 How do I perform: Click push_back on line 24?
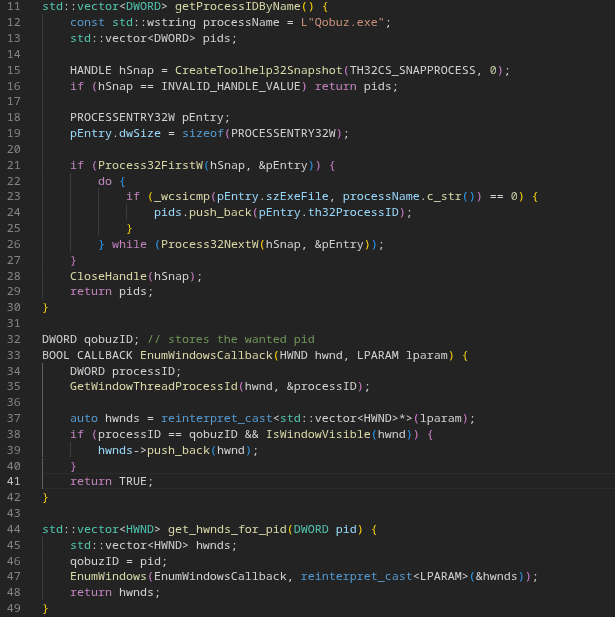click(x=220, y=212)
